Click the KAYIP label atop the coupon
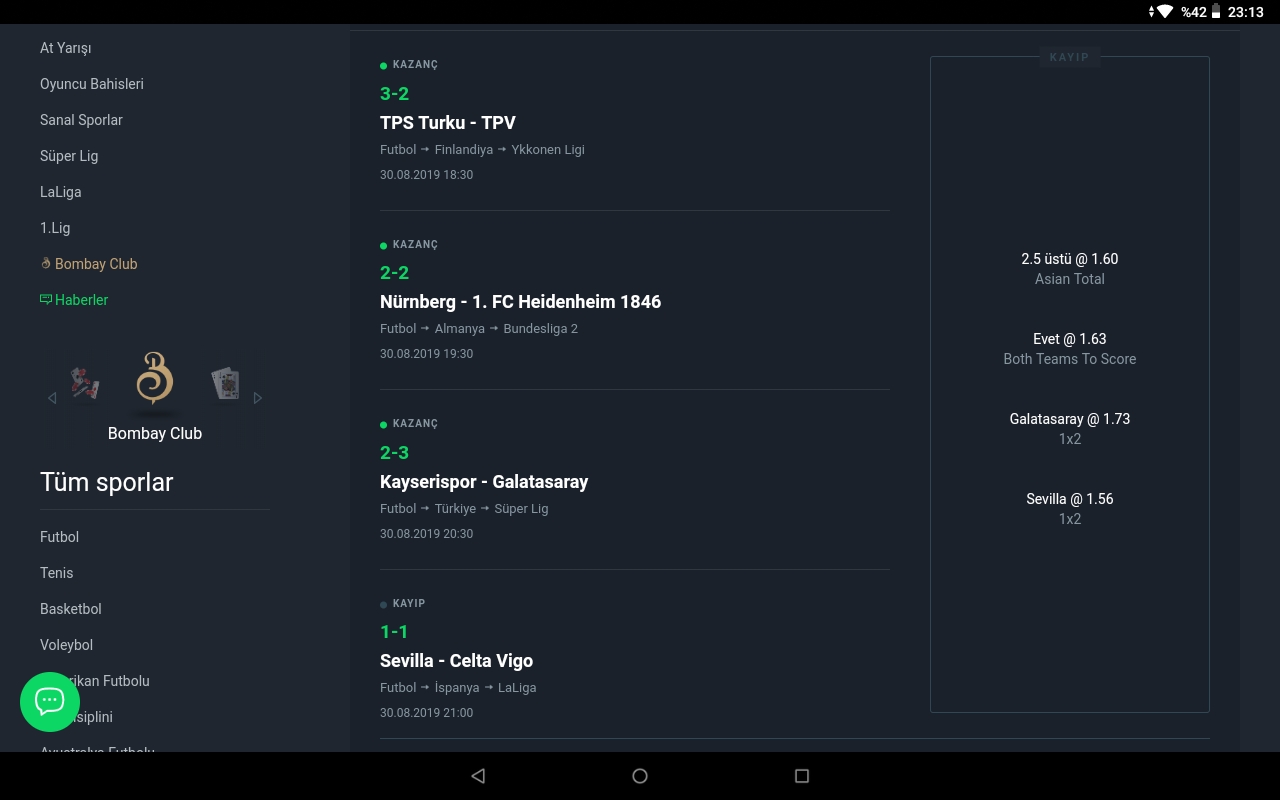The width and height of the screenshot is (1280, 800). (1069, 57)
